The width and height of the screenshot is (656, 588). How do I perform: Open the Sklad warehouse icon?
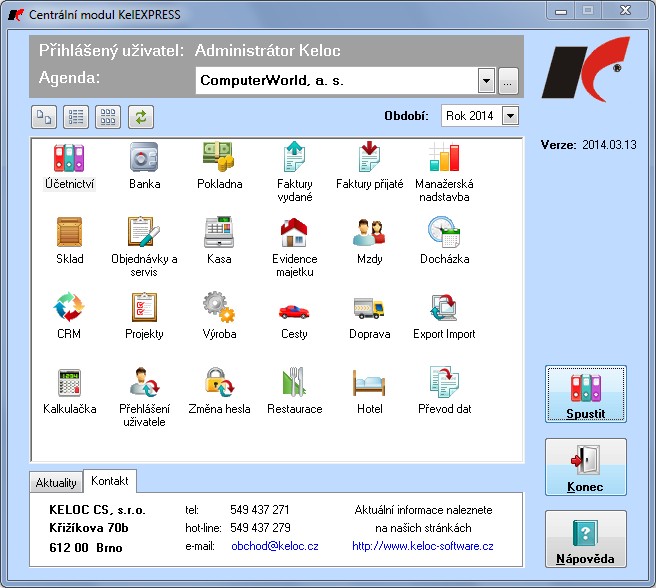[x=69, y=232]
